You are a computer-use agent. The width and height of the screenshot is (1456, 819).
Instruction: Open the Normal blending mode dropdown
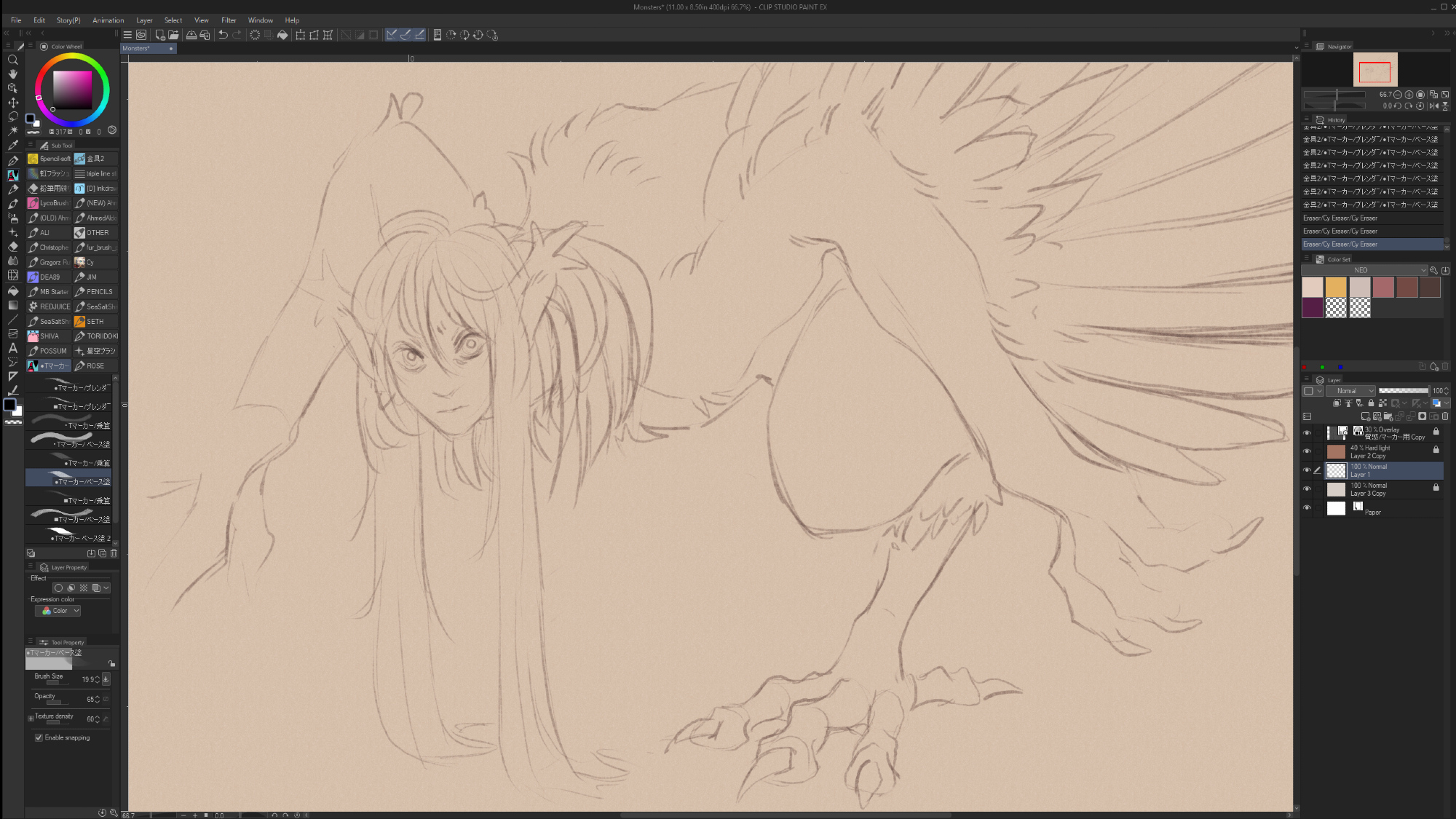(1350, 391)
